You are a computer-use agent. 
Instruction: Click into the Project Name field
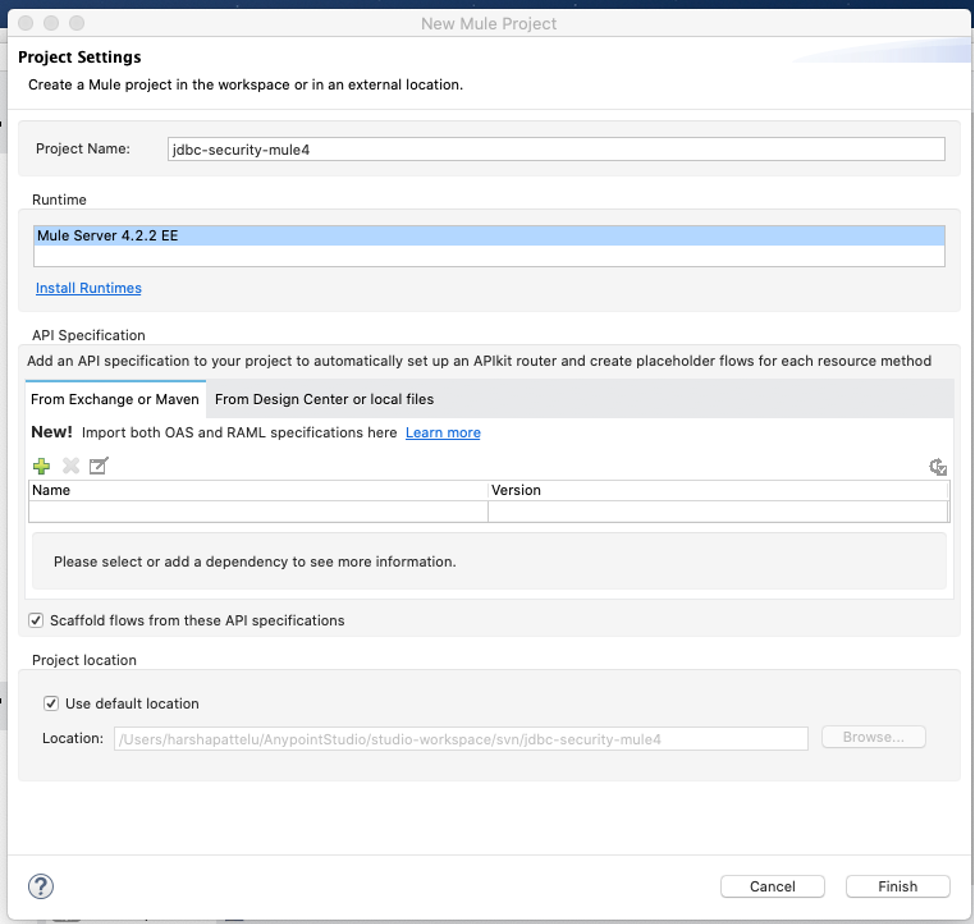(x=556, y=149)
